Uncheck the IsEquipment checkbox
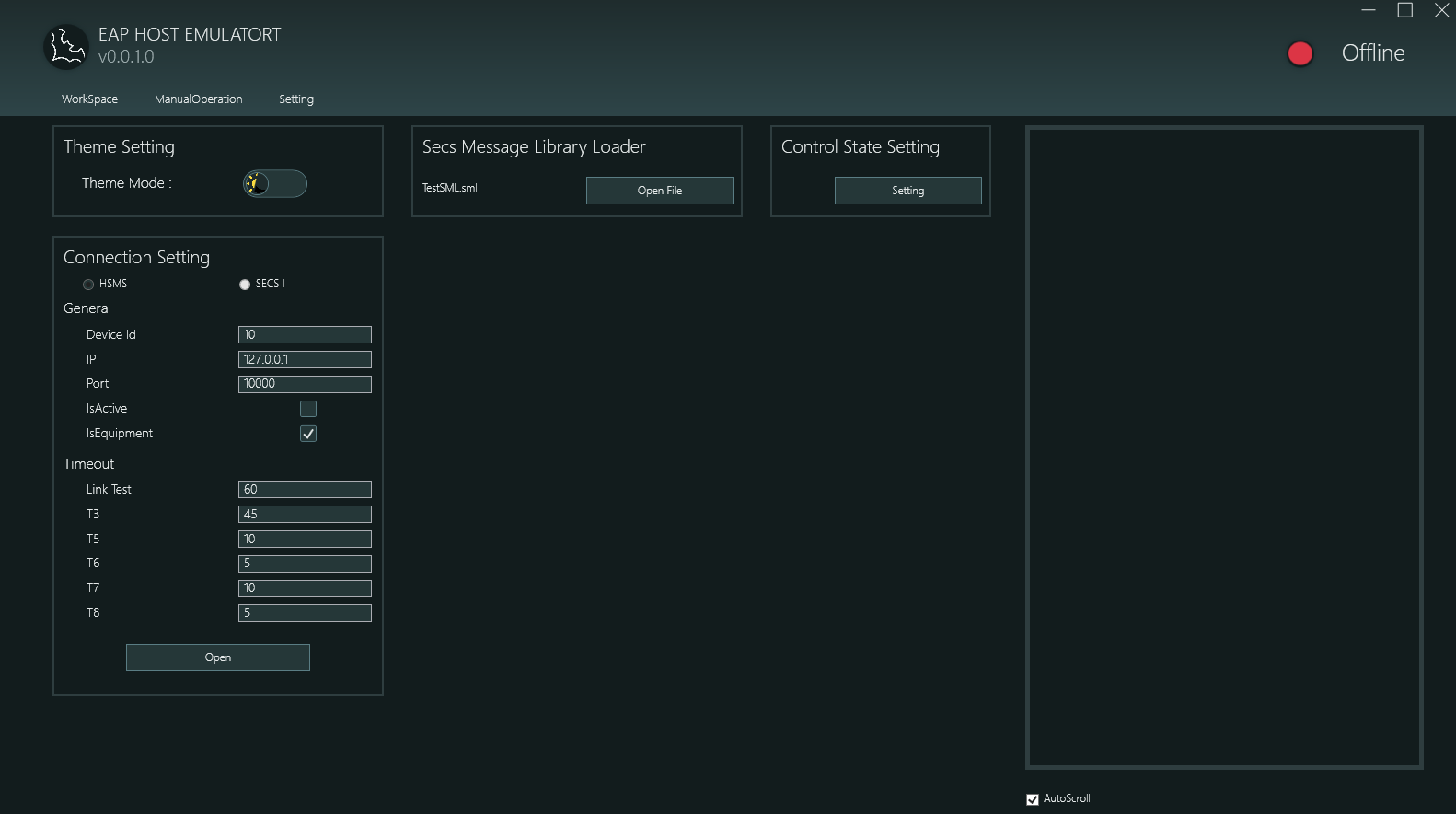This screenshot has width=1456, height=814. tap(308, 434)
